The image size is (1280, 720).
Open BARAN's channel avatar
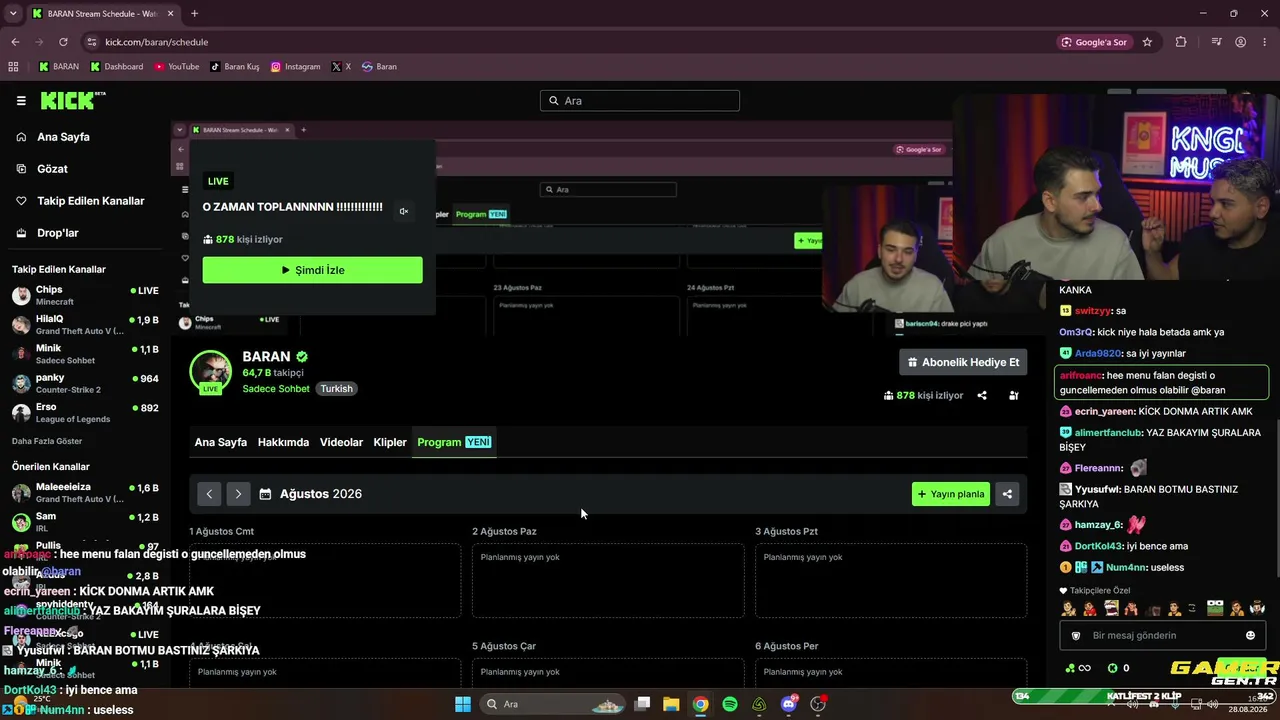210,372
